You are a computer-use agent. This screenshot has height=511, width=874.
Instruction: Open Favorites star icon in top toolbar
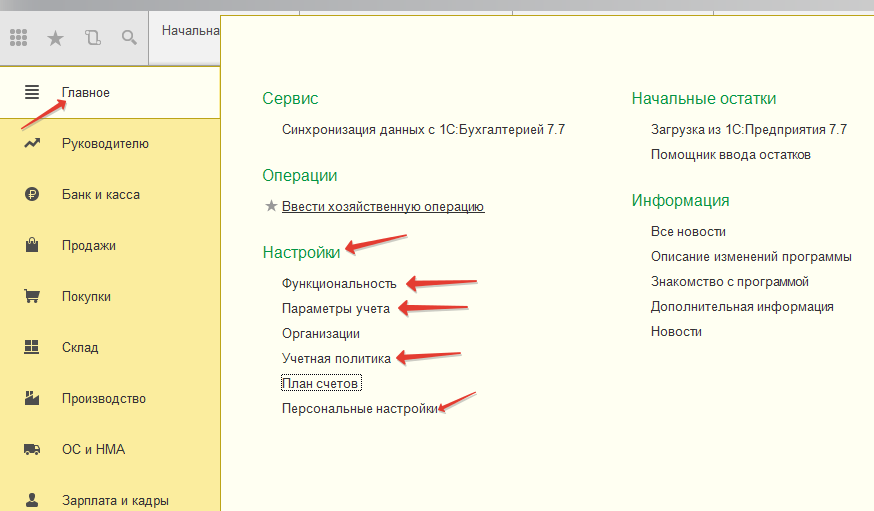tap(56, 38)
